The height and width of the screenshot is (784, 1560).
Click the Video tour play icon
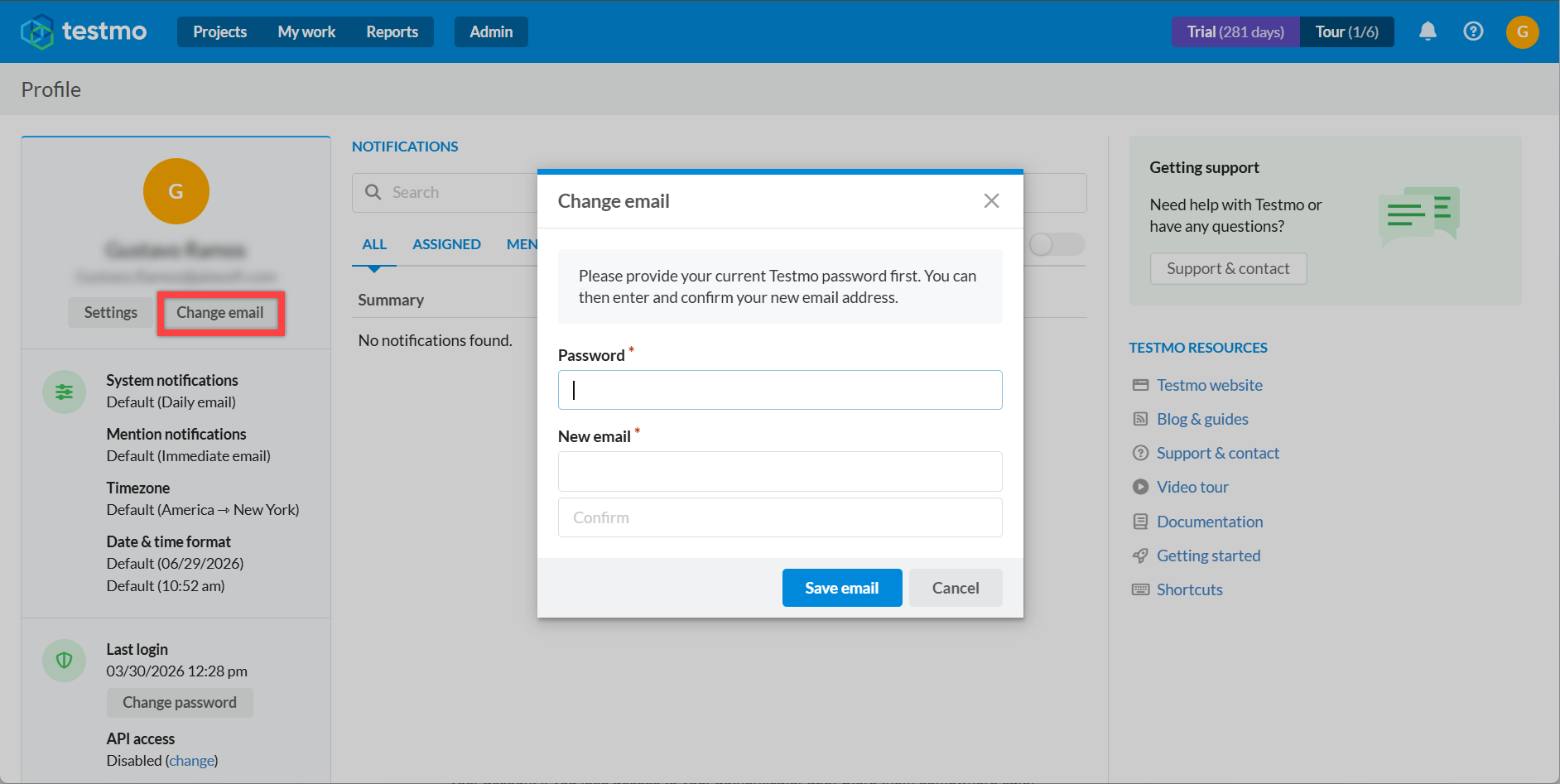pos(1140,487)
